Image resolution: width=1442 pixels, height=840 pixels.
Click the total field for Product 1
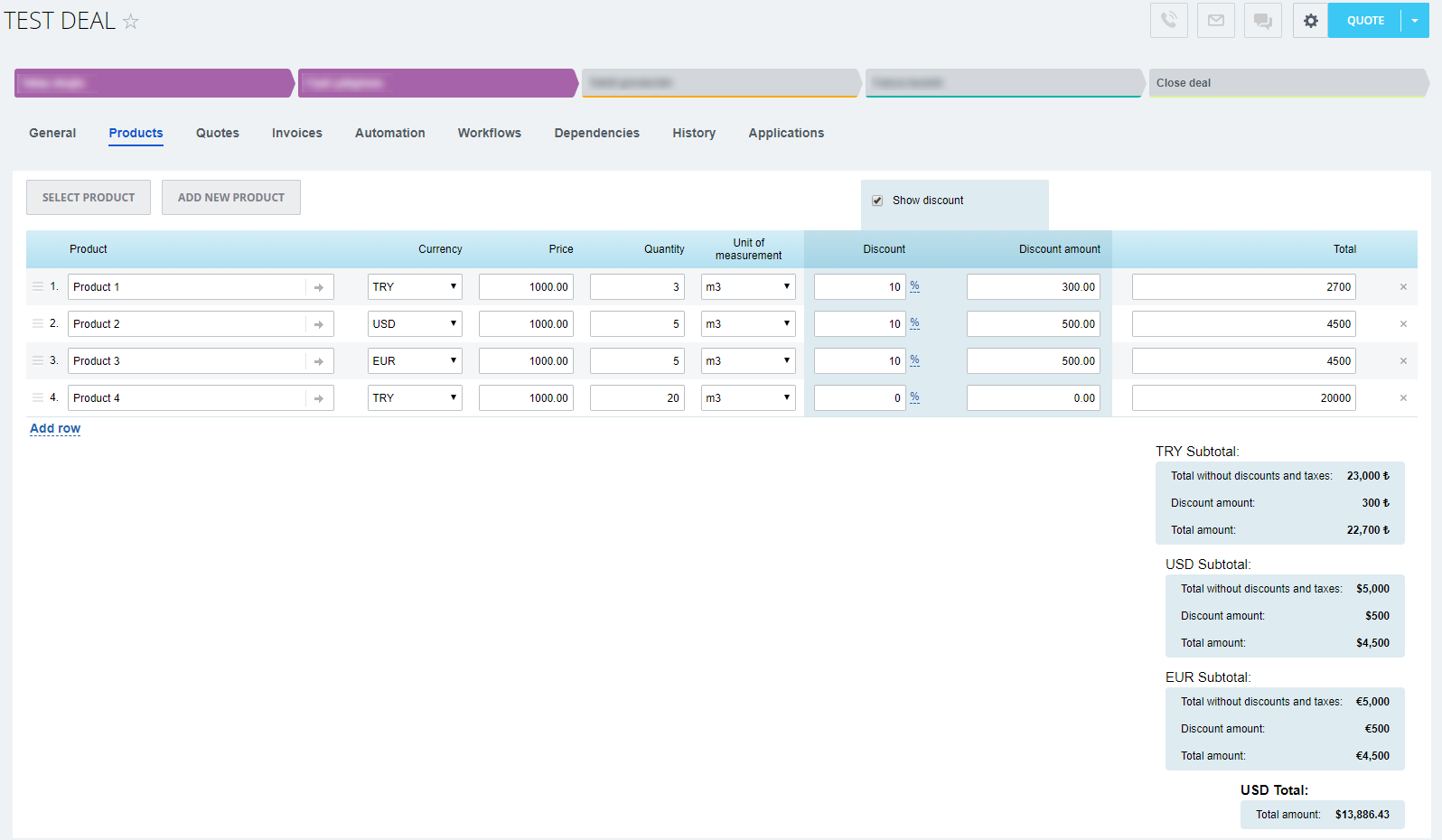1244,286
